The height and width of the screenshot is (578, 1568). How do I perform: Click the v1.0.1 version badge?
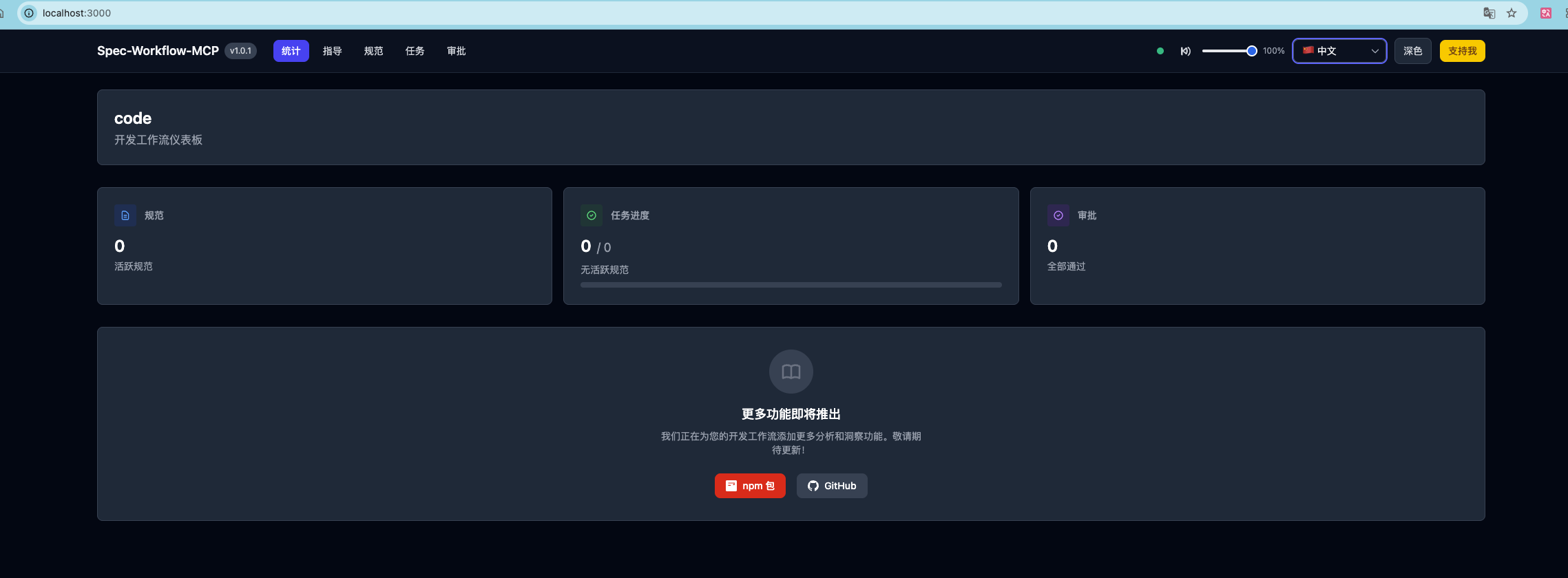click(x=241, y=51)
